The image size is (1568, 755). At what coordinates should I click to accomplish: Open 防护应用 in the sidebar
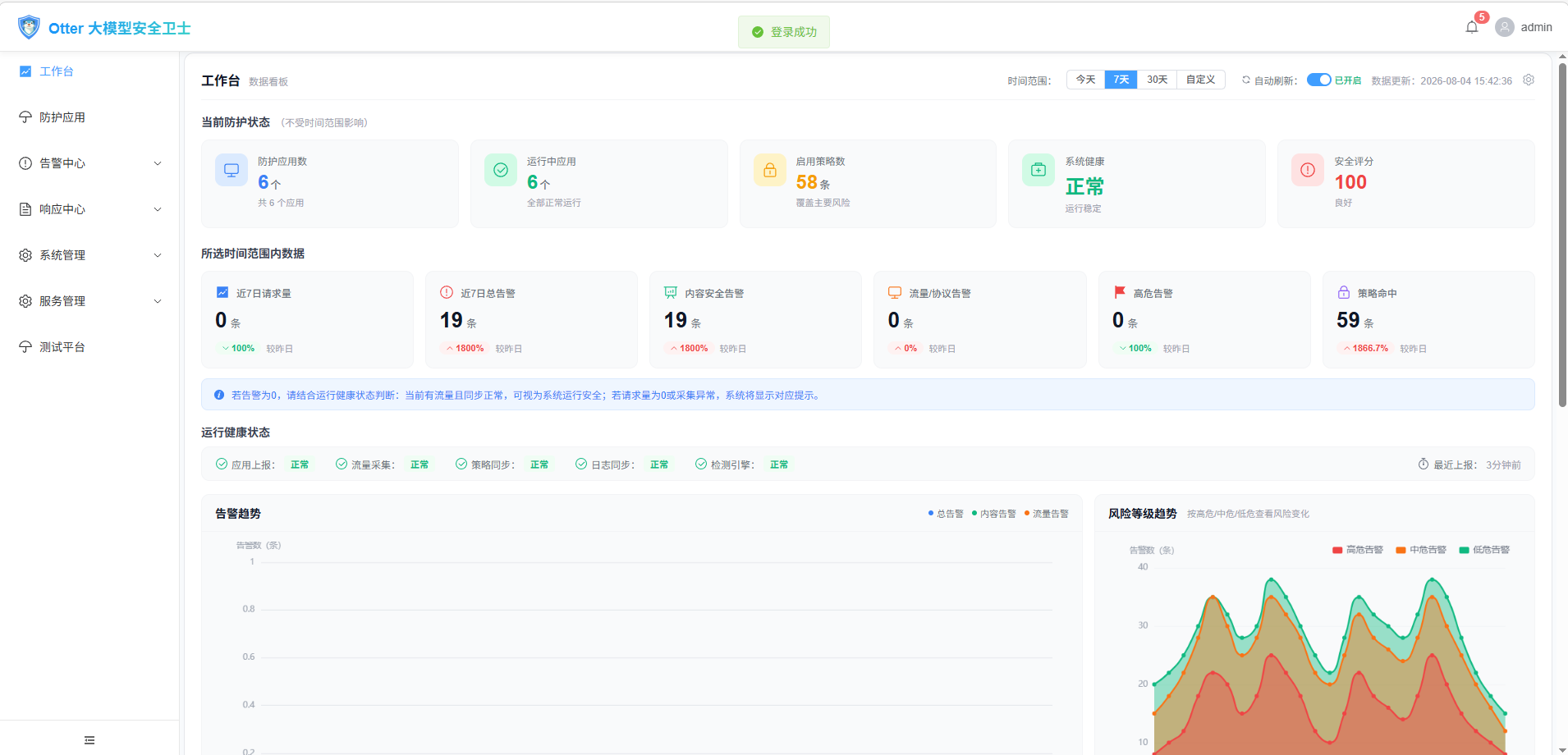tap(89, 117)
